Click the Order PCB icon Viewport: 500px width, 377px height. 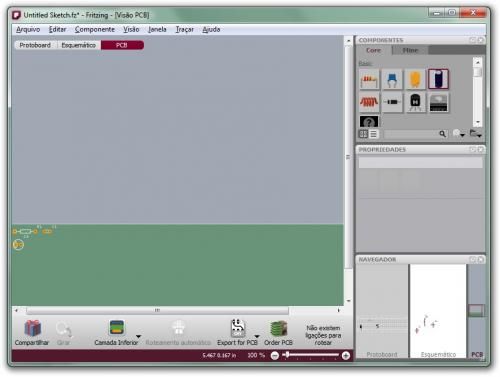click(x=279, y=328)
